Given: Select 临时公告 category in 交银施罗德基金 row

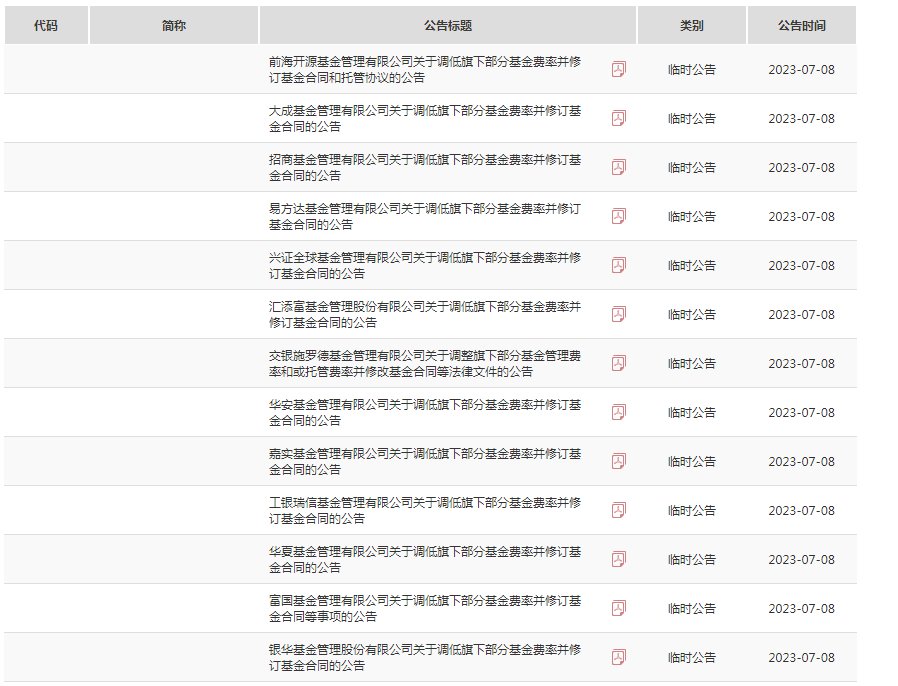Looking at the screenshot, I should 692,363.
